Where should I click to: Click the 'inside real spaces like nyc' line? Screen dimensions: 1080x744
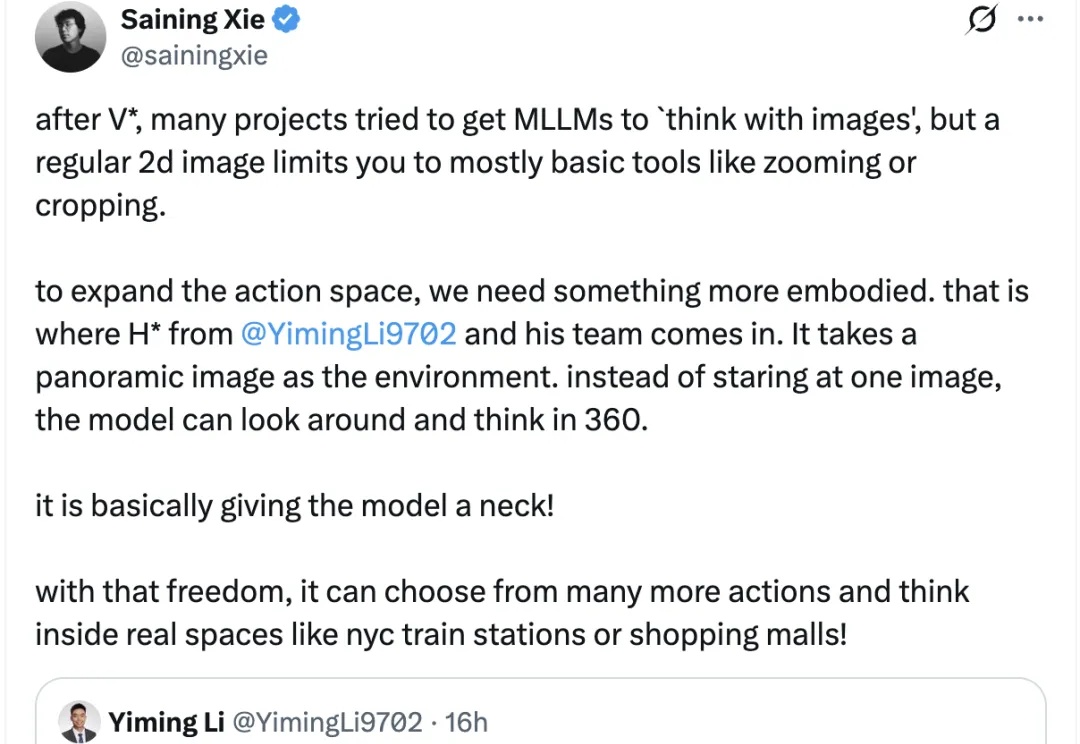tap(440, 634)
